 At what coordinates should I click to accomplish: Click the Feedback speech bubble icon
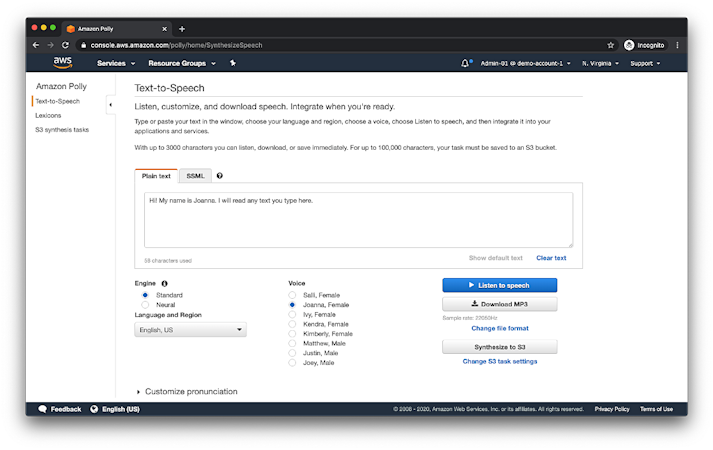42,409
